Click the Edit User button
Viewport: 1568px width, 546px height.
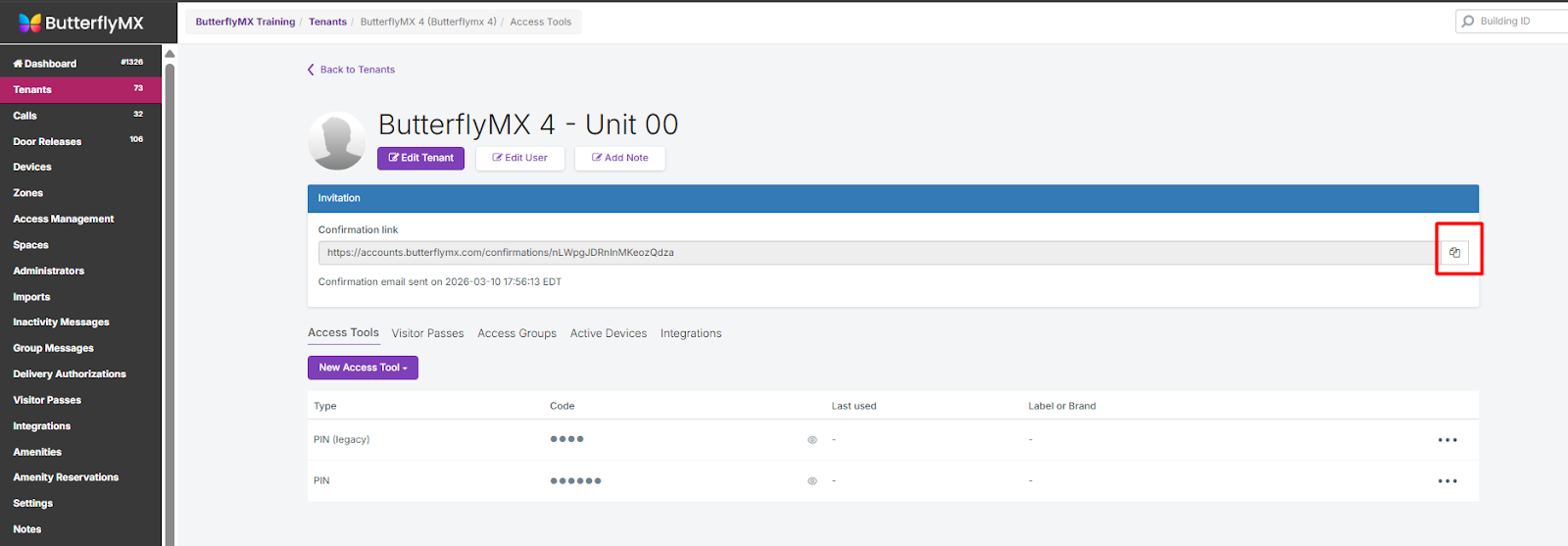coord(519,158)
